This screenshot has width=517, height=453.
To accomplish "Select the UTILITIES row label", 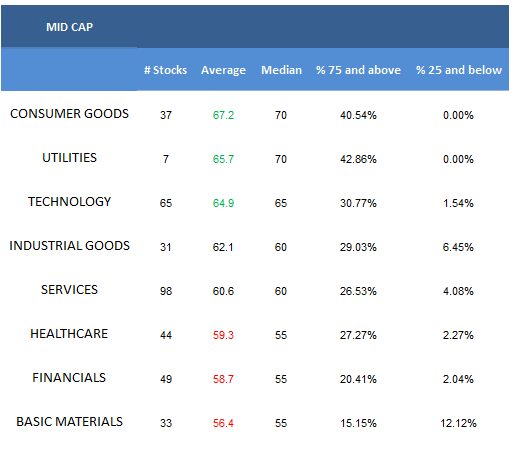I will (69, 158).
